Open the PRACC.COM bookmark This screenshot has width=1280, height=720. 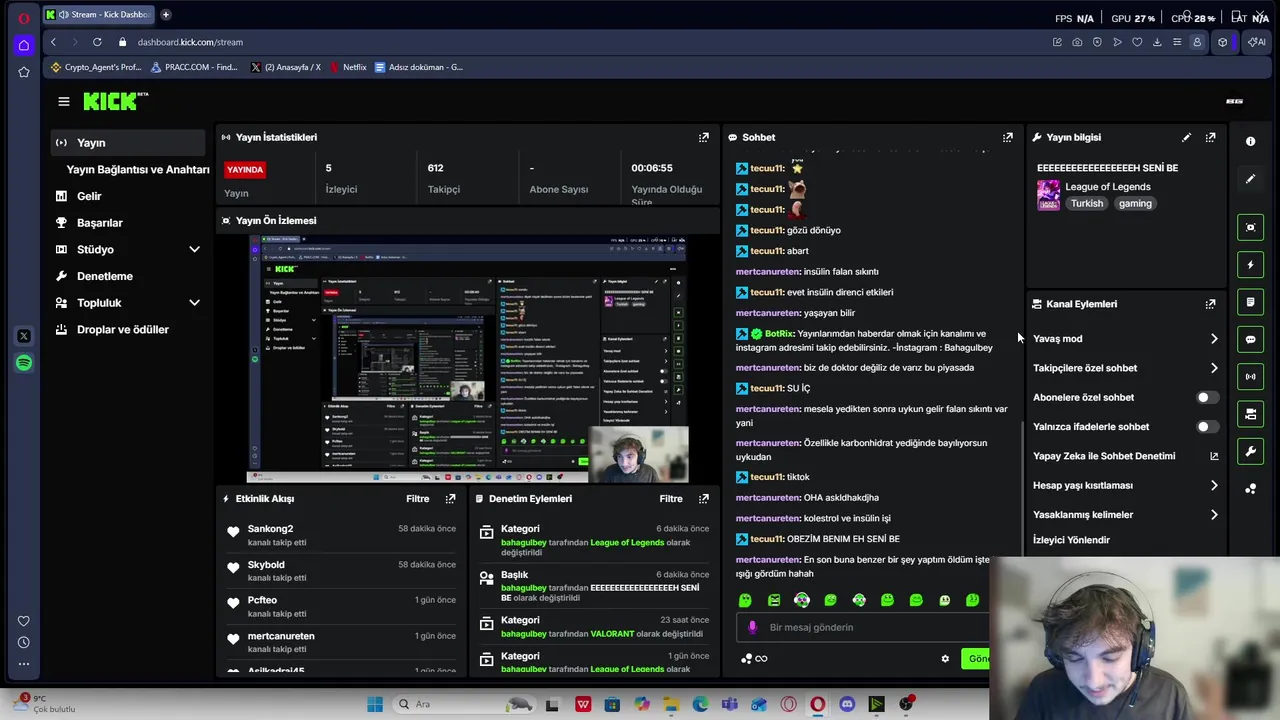(x=194, y=67)
